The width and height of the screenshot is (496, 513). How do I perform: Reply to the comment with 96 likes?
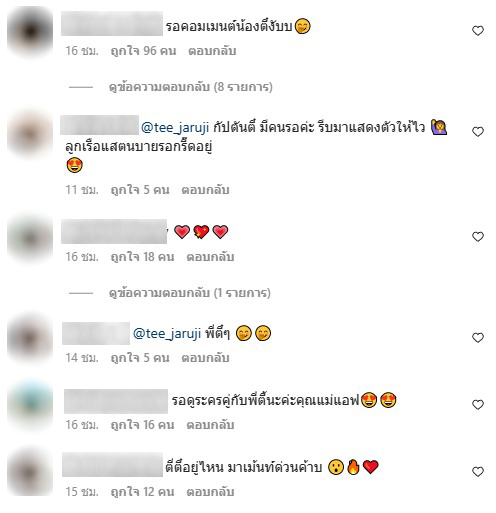pyautogui.click(x=212, y=51)
